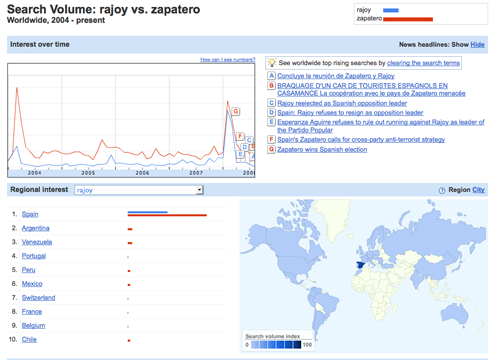Switch regional view to City

coord(478,190)
